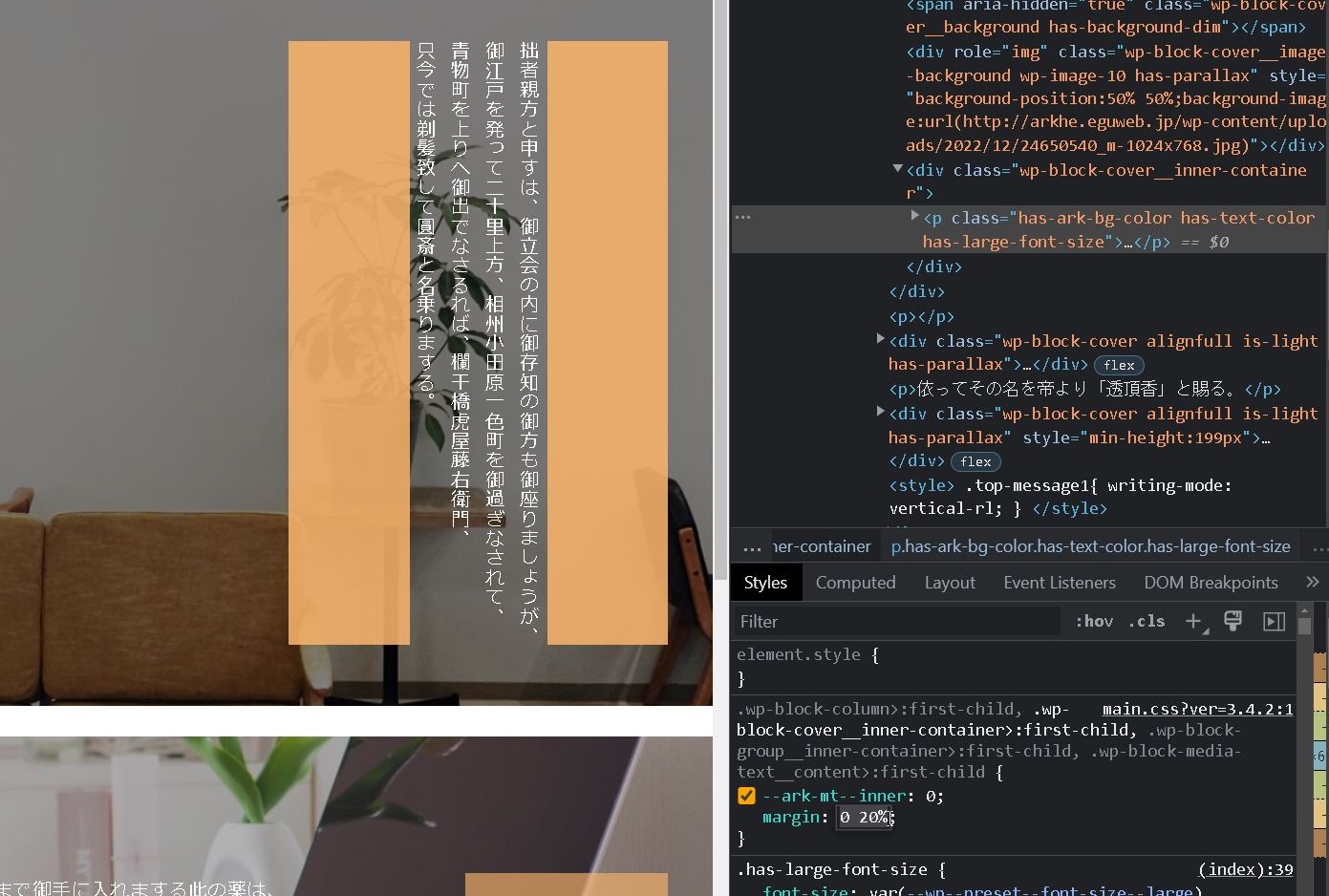Image resolution: width=1329 pixels, height=896 pixels.
Task: Expand the p.has-ark-bg-color element
Action: (914, 217)
